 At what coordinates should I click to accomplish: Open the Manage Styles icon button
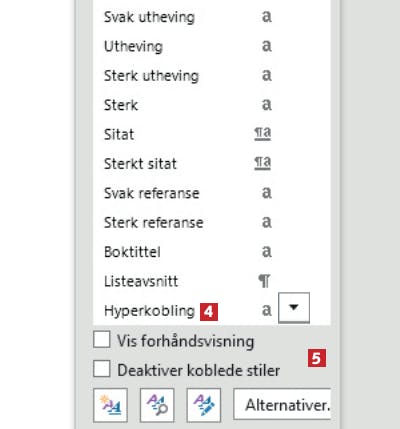tap(204, 405)
